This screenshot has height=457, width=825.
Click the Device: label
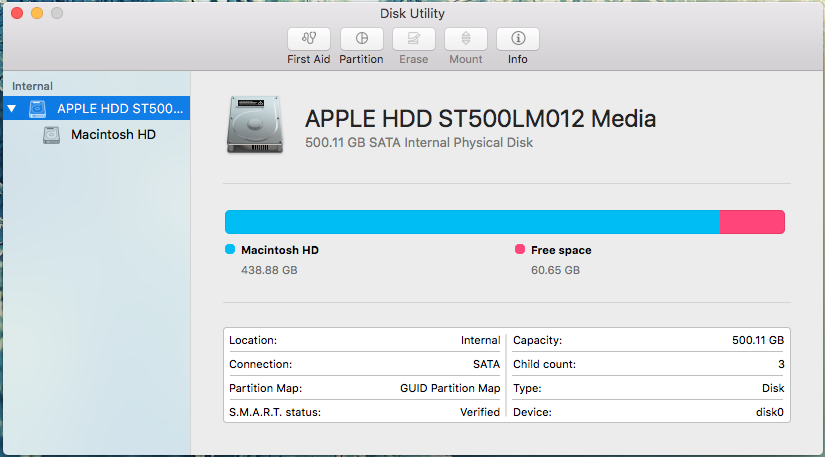click(532, 412)
